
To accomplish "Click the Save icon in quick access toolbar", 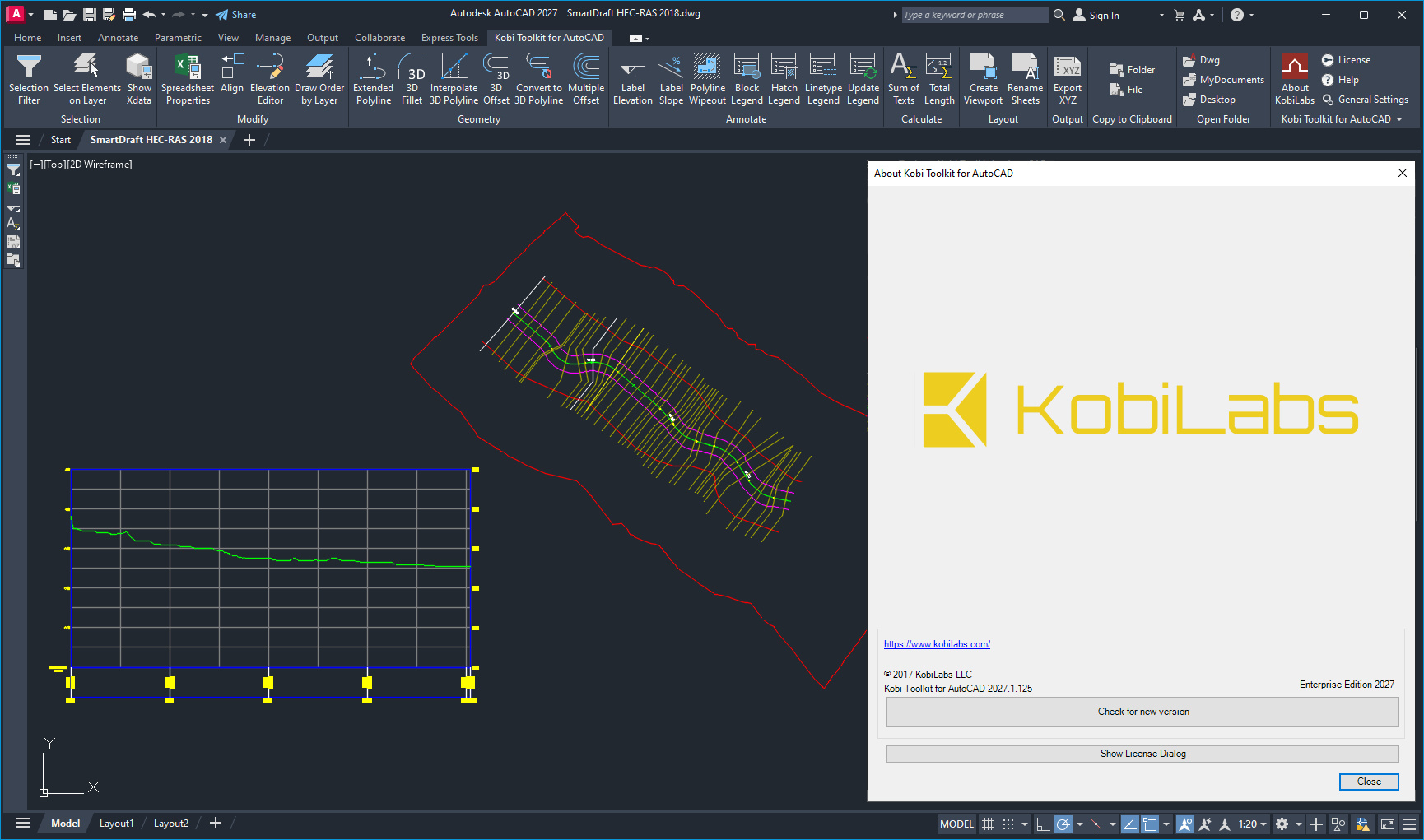I will pyautogui.click(x=90, y=15).
